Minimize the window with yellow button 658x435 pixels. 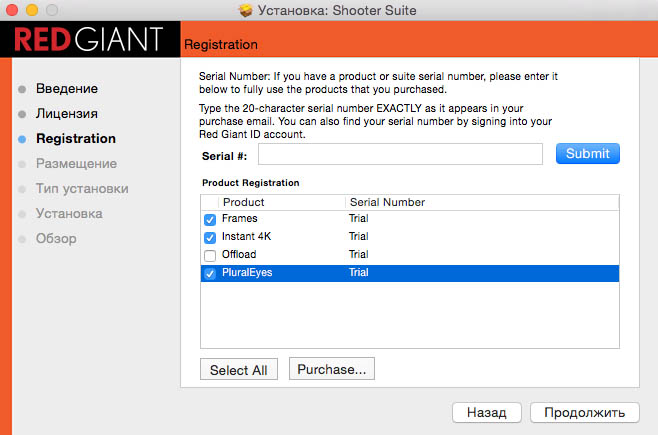pos(32,10)
